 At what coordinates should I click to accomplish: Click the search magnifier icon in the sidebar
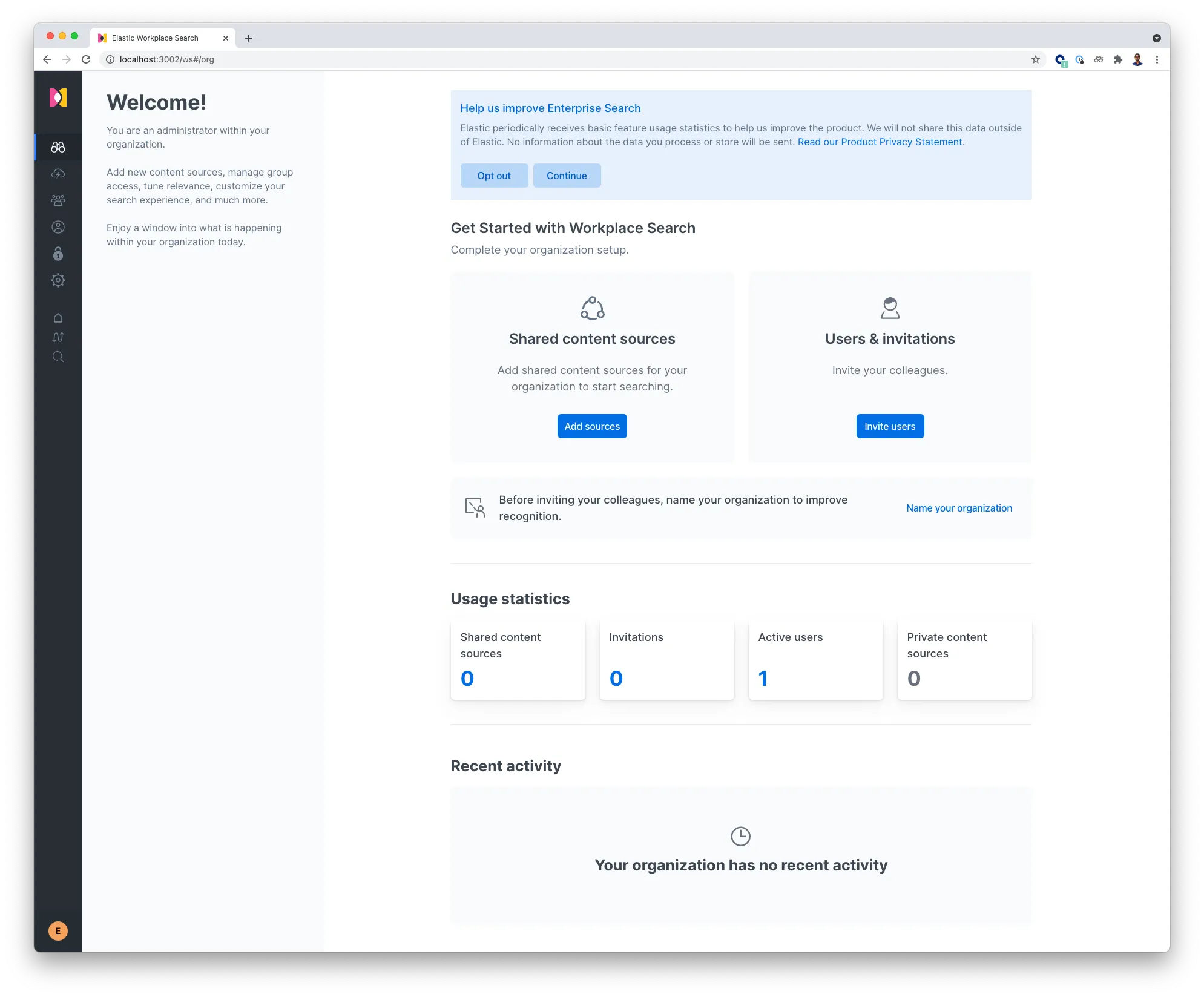[58, 357]
